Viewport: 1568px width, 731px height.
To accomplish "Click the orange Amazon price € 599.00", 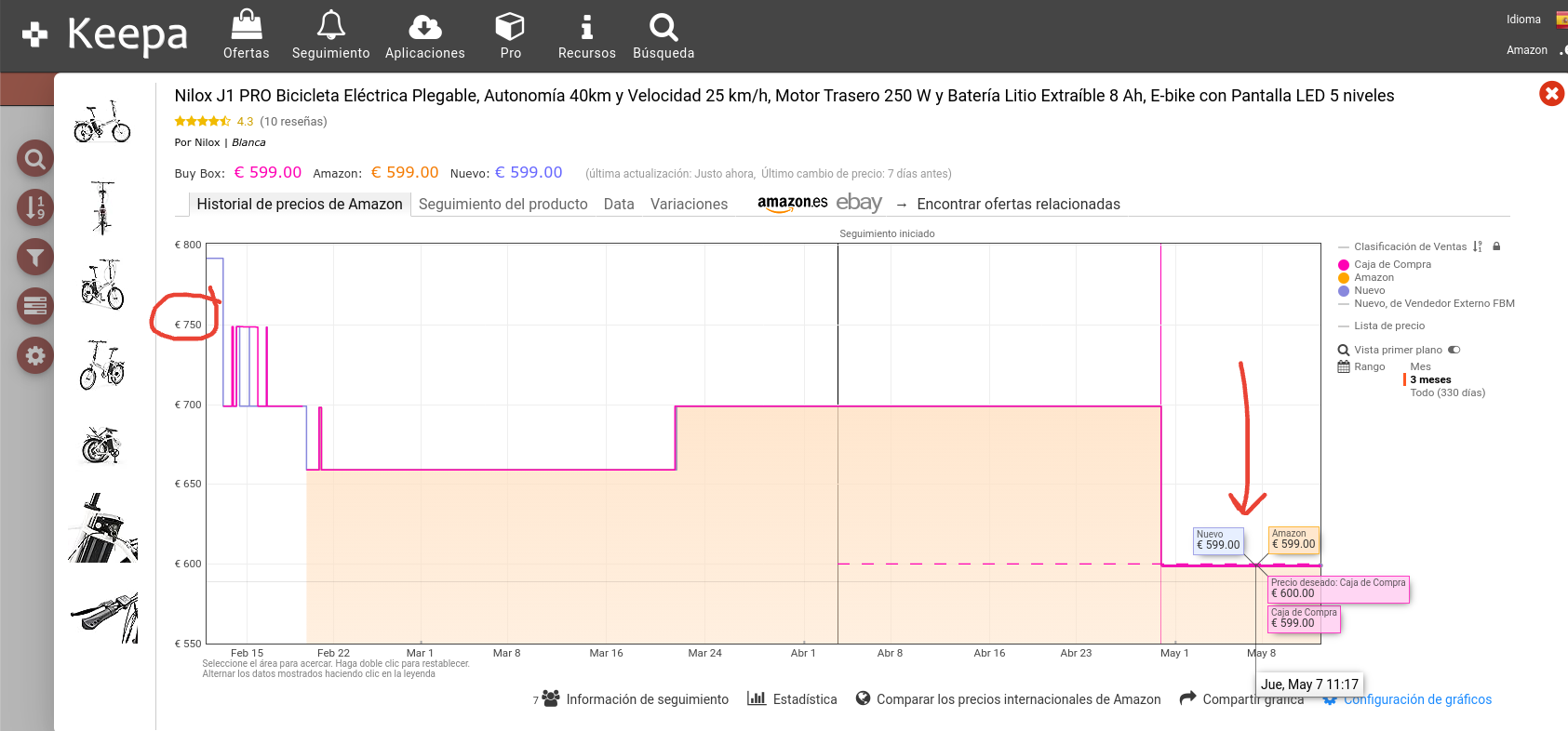I will click(404, 173).
